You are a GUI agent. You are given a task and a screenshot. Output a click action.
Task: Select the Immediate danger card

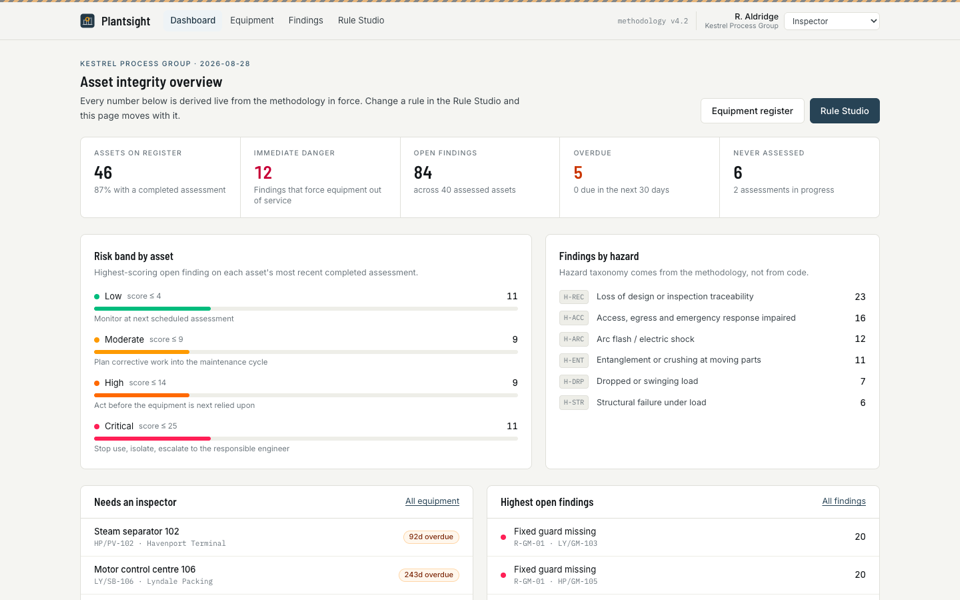(x=320, y=177)
